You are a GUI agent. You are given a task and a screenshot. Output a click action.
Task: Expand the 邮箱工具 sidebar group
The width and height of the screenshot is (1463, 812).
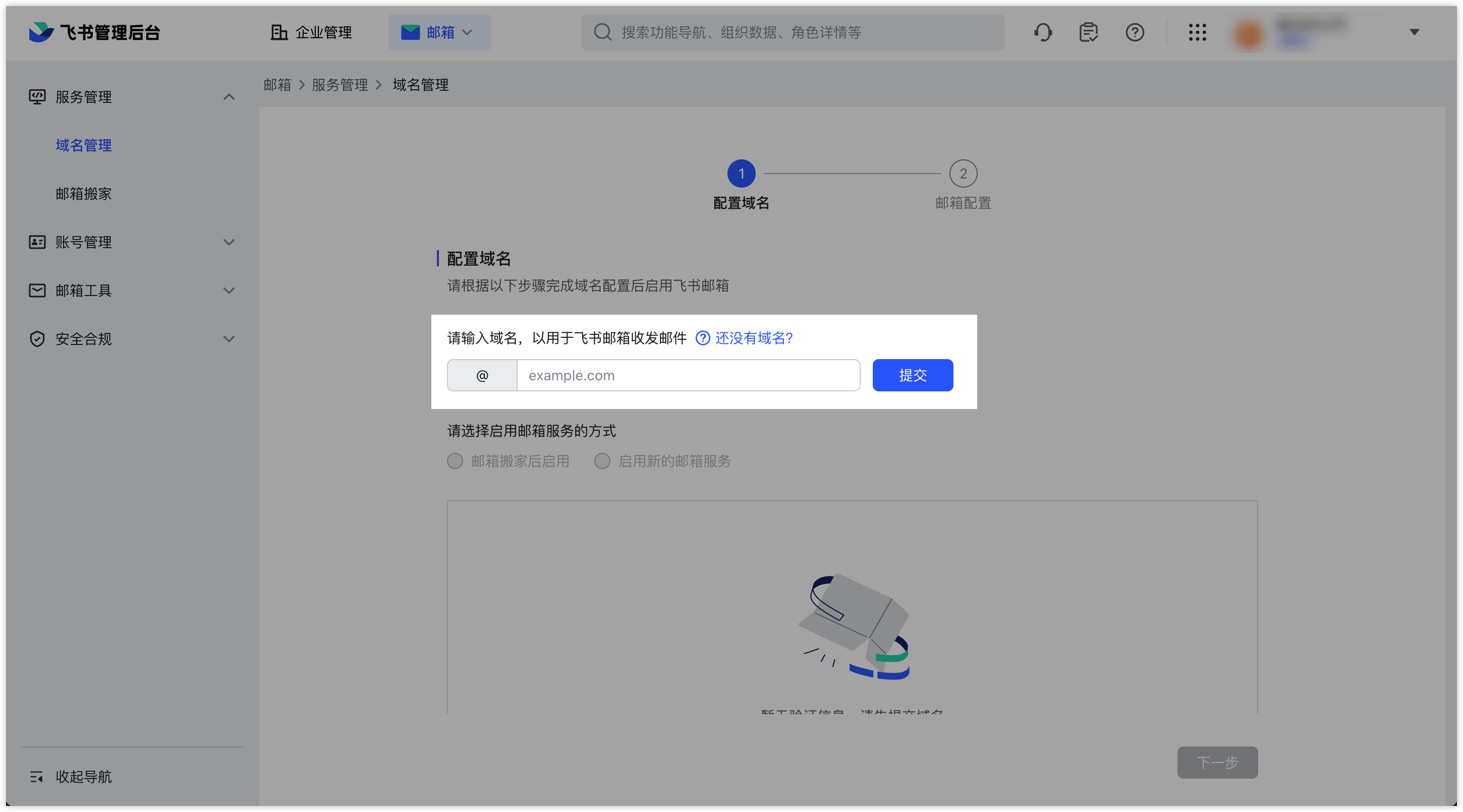[x=229, y=291]
